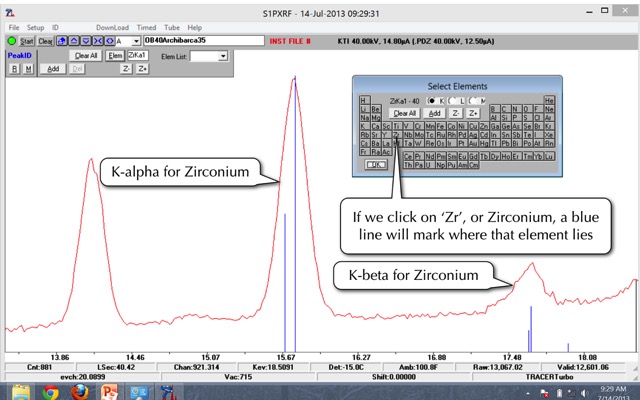
Task: Open the Setup menu
Action: point(36,26)
